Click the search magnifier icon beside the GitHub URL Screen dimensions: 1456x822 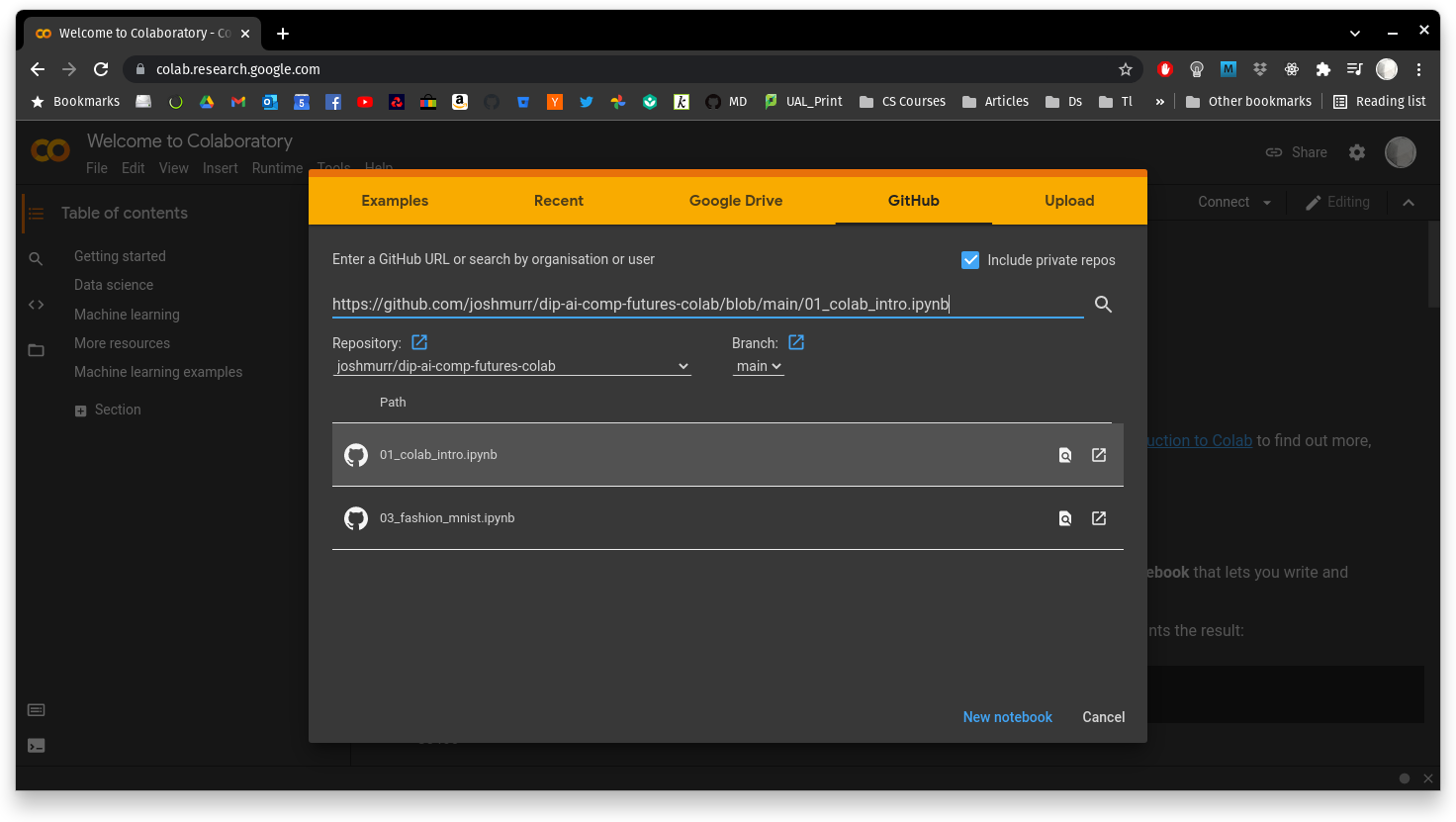1103,305
